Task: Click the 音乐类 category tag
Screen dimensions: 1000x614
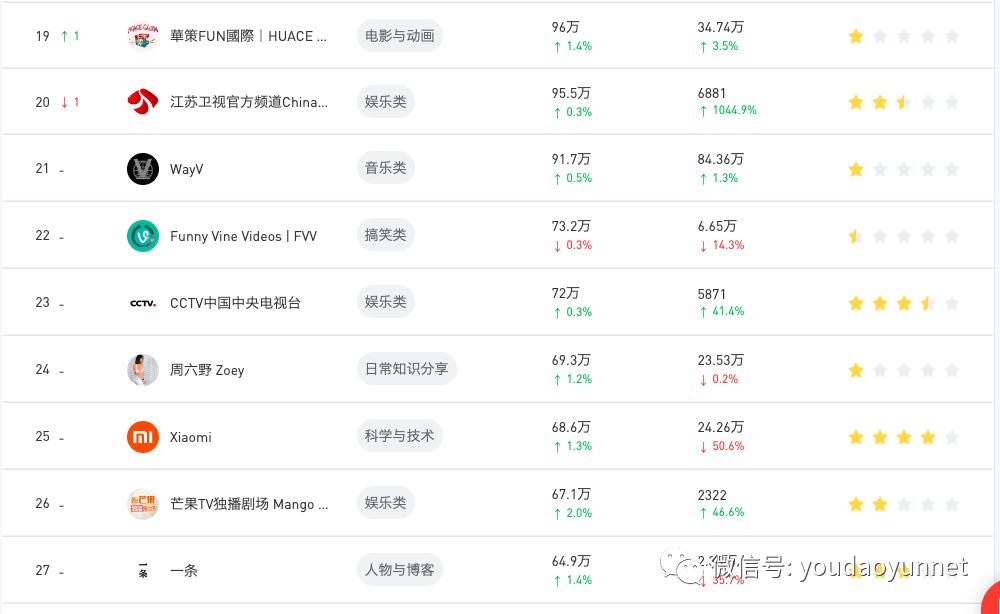Action: click(385, 168)
